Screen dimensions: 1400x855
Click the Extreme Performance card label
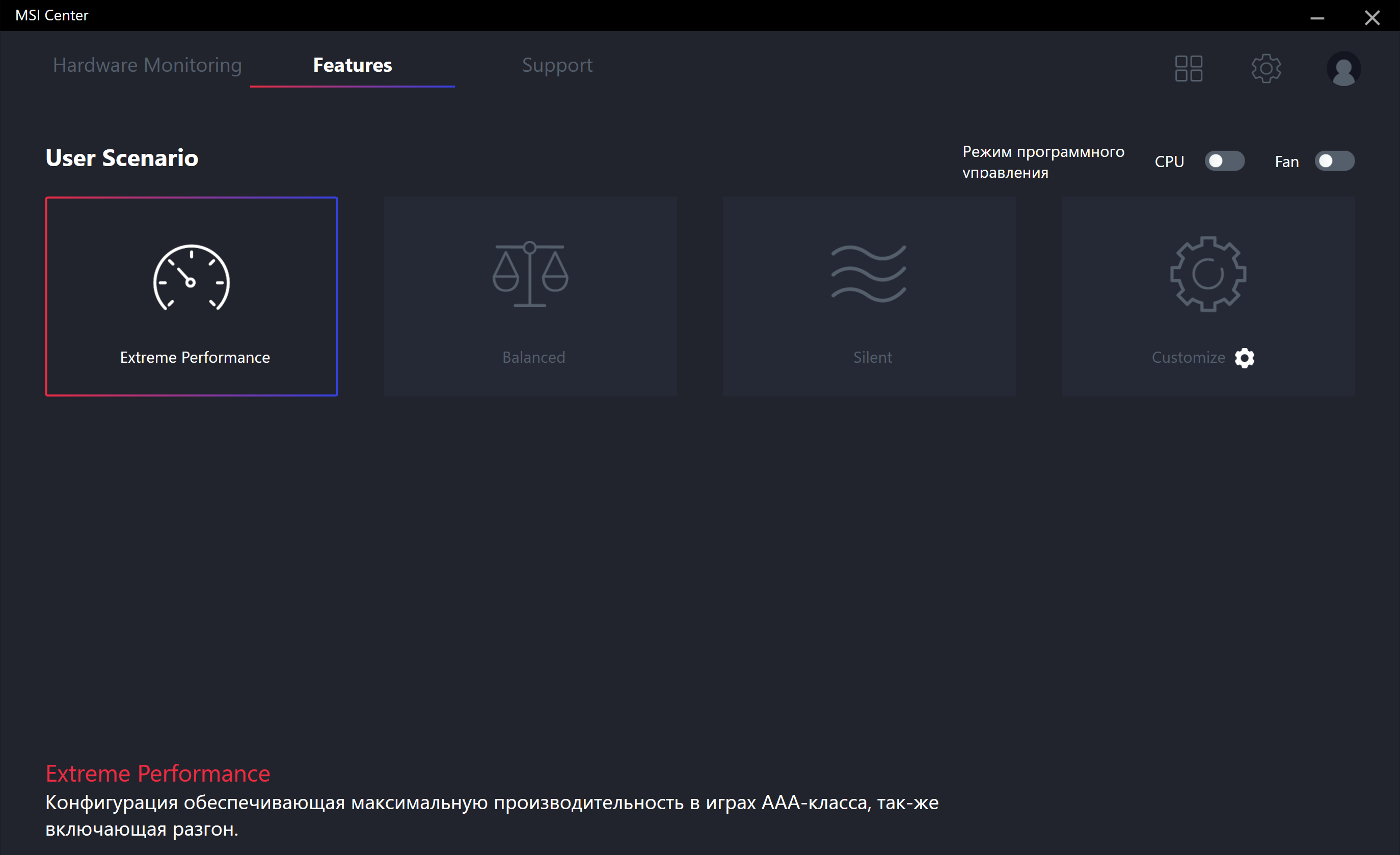tap(195, 357)
